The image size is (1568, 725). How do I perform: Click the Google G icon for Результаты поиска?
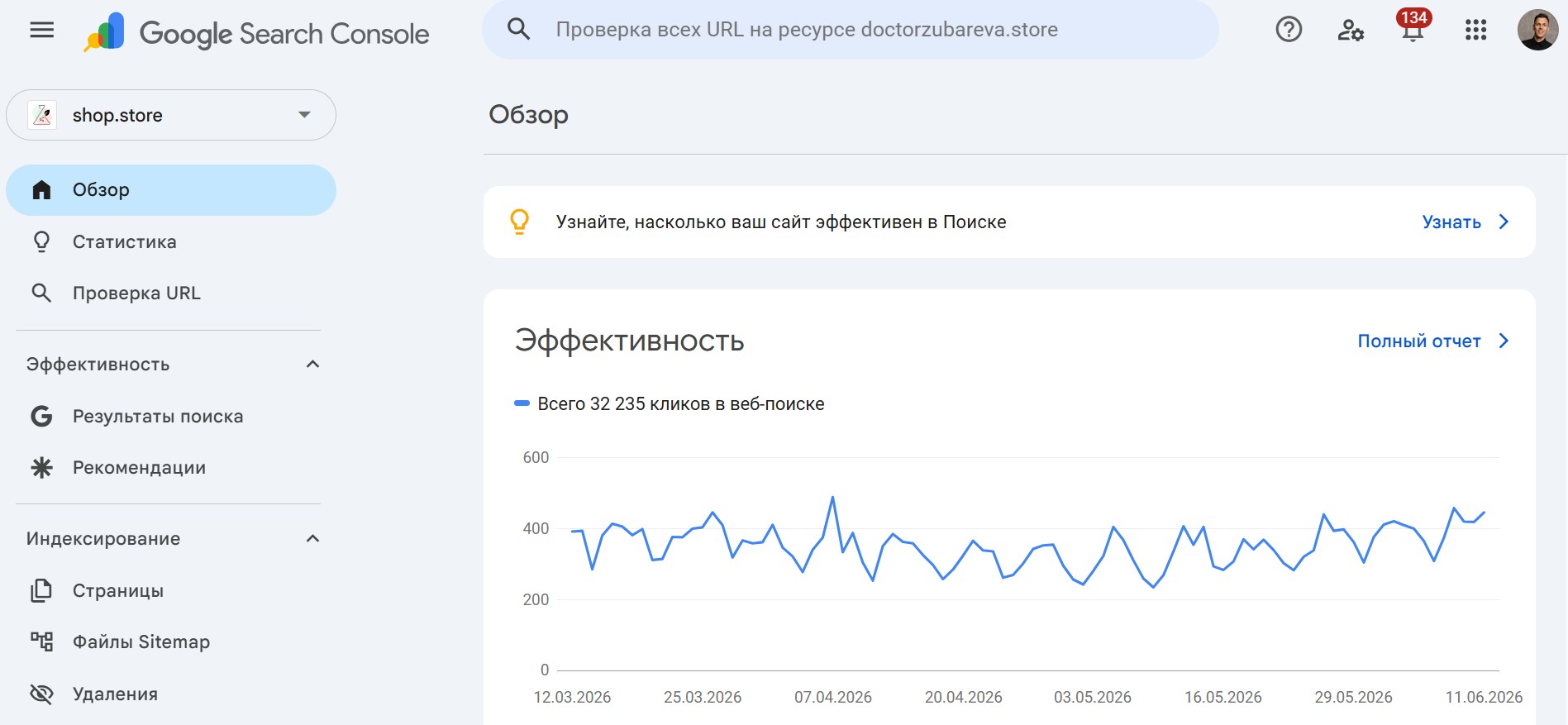[41, 416]
